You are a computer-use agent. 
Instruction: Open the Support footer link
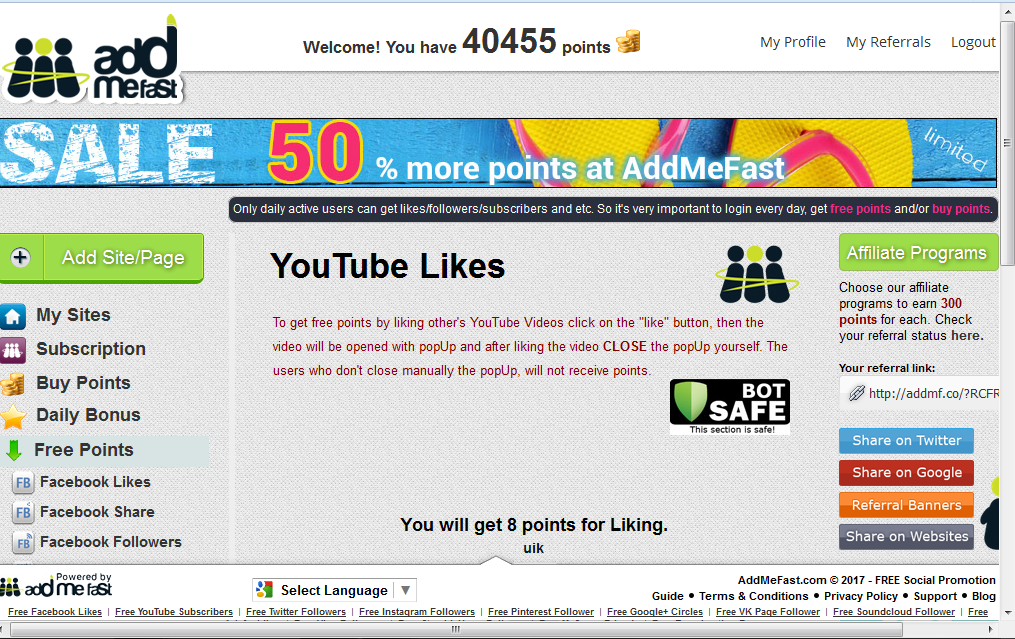(x=935, y=596)
